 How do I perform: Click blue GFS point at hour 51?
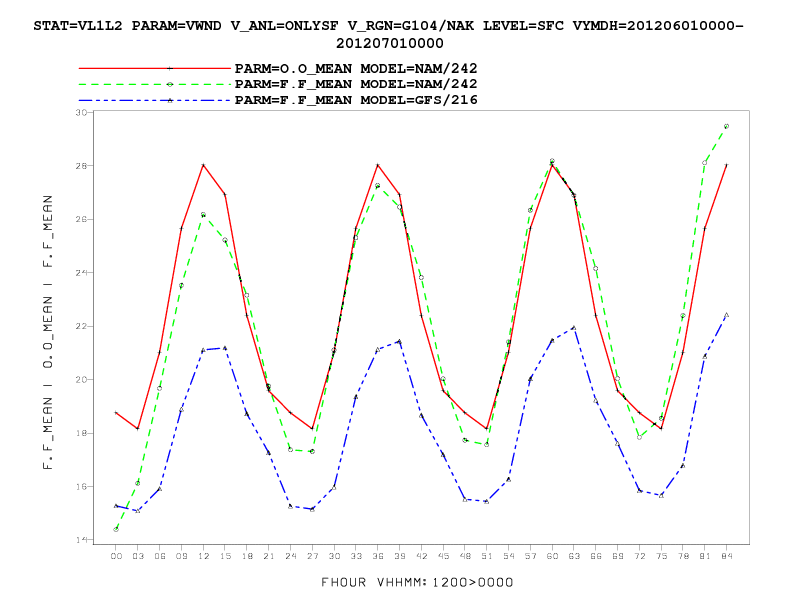point(486,501)
